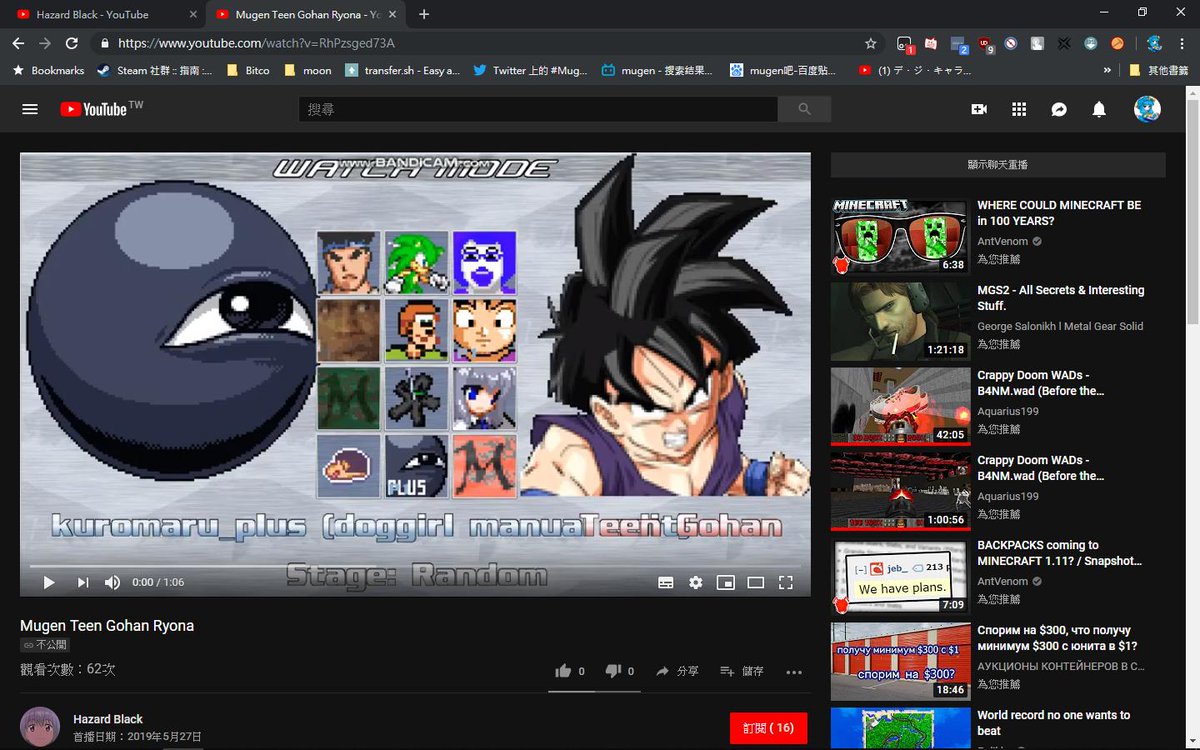Open the 其他書籤 folder
This screenshot has height=750, width=1200.
pyautogui.click(x=1158, y=70)
